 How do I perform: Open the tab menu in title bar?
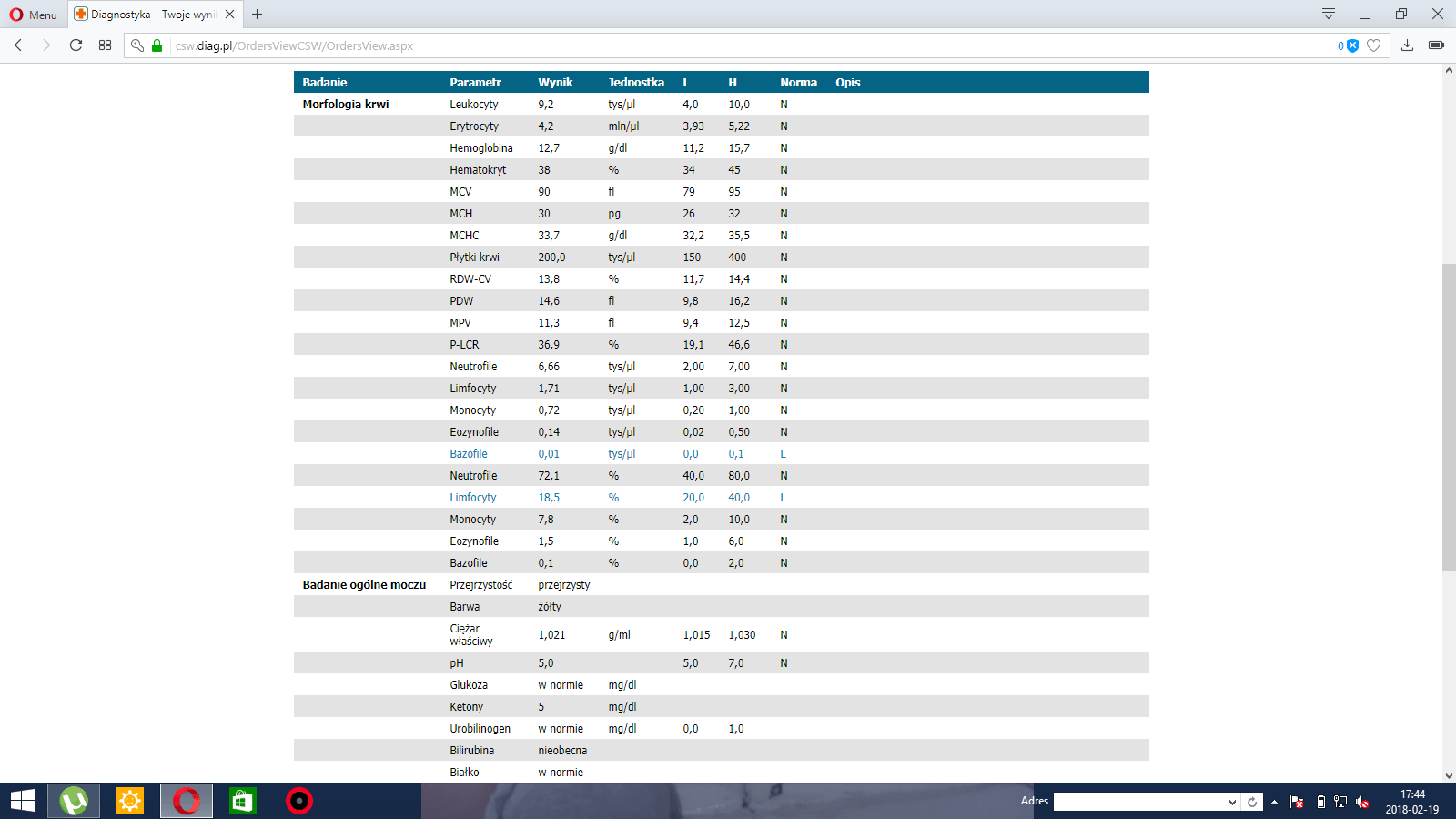click(1329, 14)
